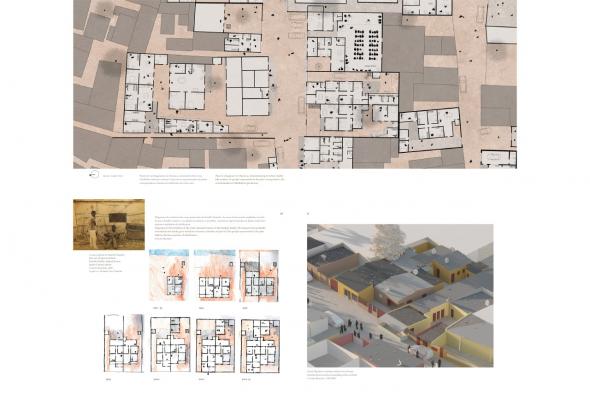The image size is (590, 393).
Task: Click the English caption right of the site plan legend
Action: 250,179
